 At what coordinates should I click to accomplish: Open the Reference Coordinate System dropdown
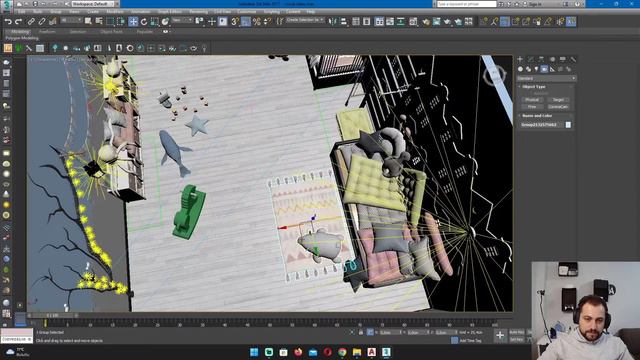coord(182,20)
